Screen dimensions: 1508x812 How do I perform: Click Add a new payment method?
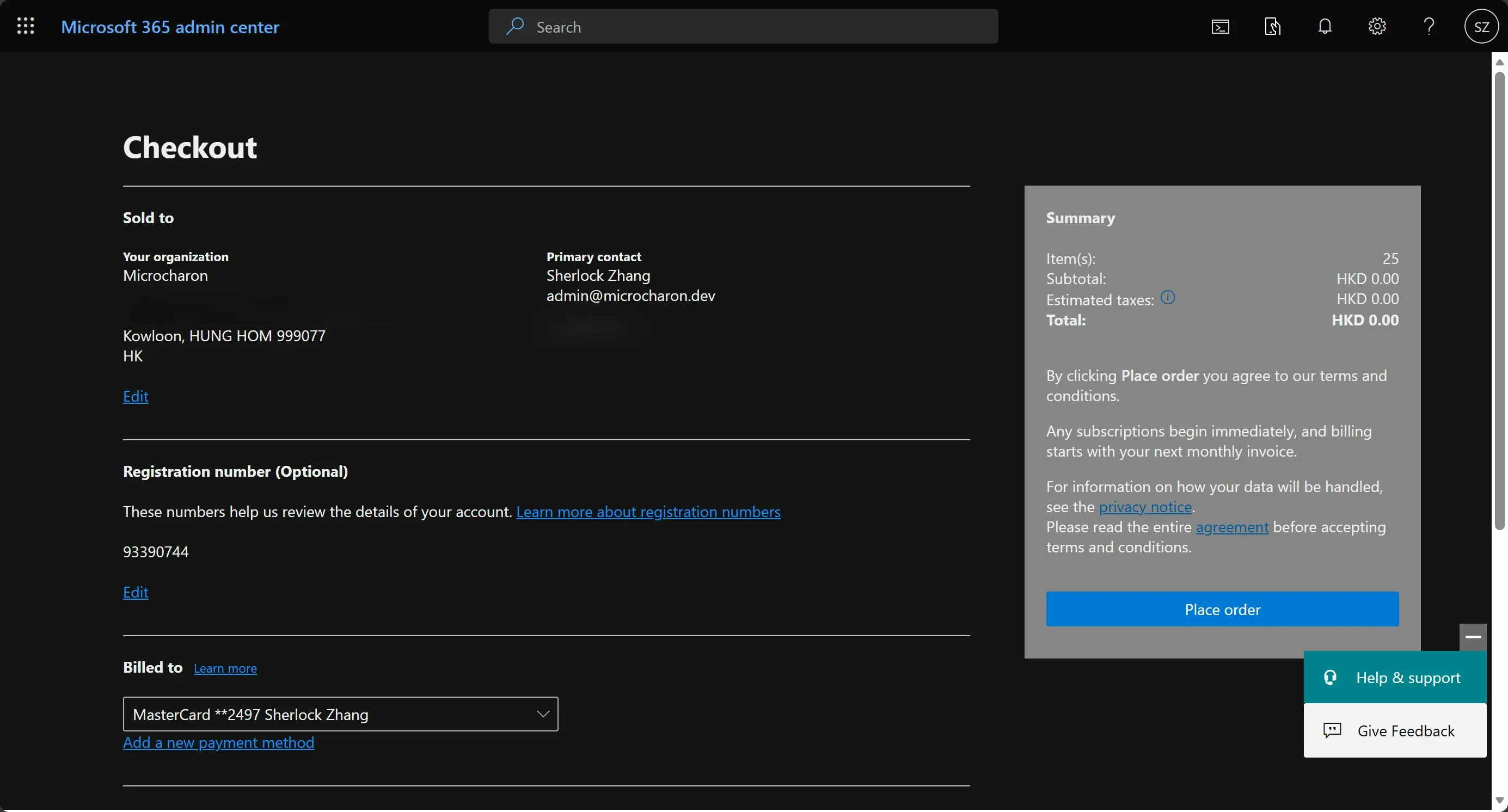point(218,743)
